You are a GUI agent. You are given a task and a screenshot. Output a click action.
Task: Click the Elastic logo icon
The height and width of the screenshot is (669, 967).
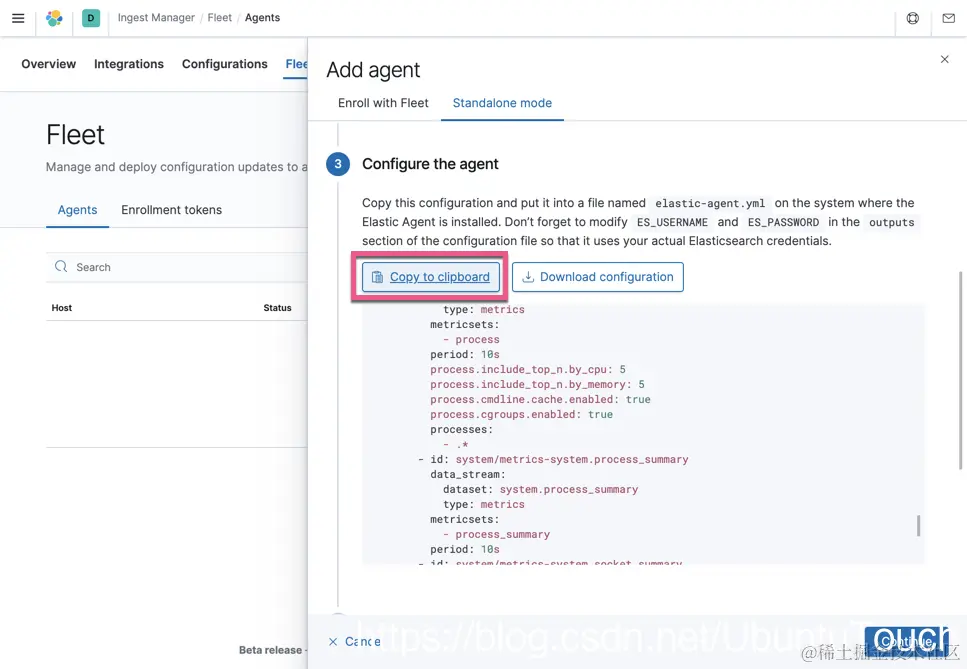(x=54, y=18)
